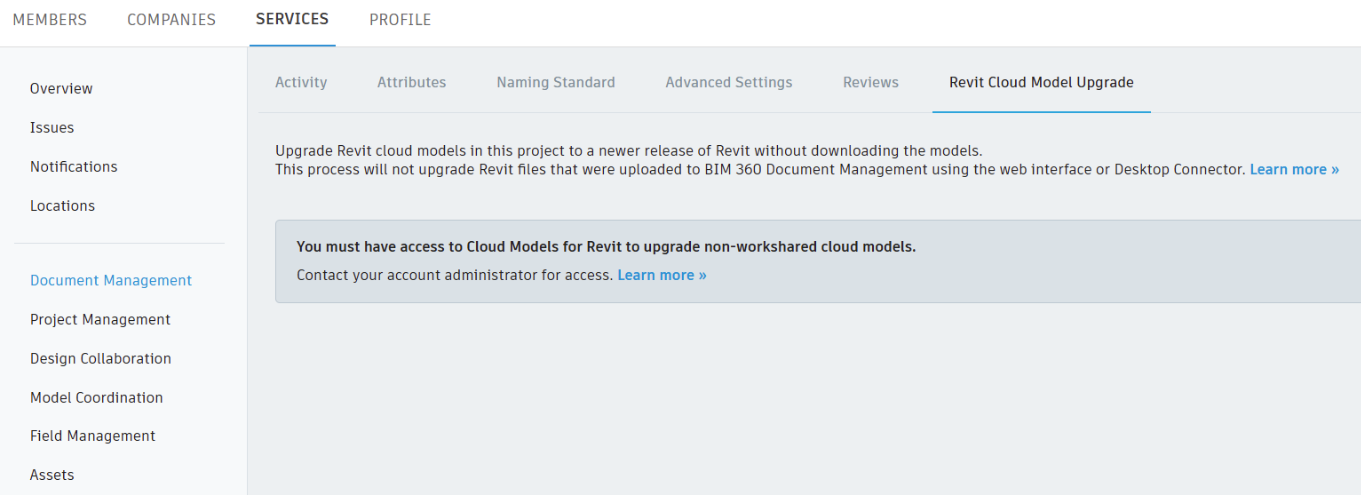Open Locations in the sidebar

click(x=62, y=206)
